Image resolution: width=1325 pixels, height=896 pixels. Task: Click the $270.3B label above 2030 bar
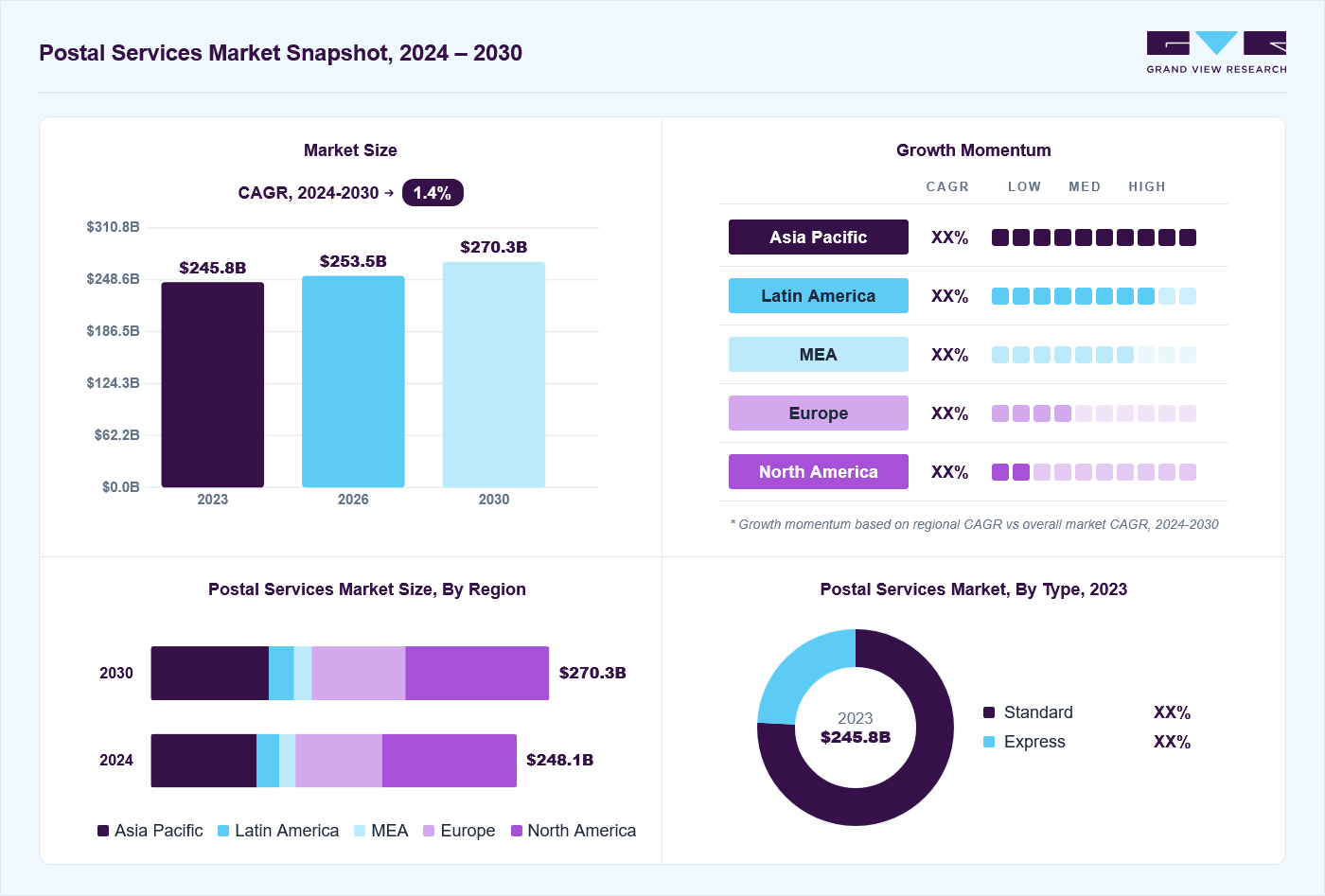(494, 247)
